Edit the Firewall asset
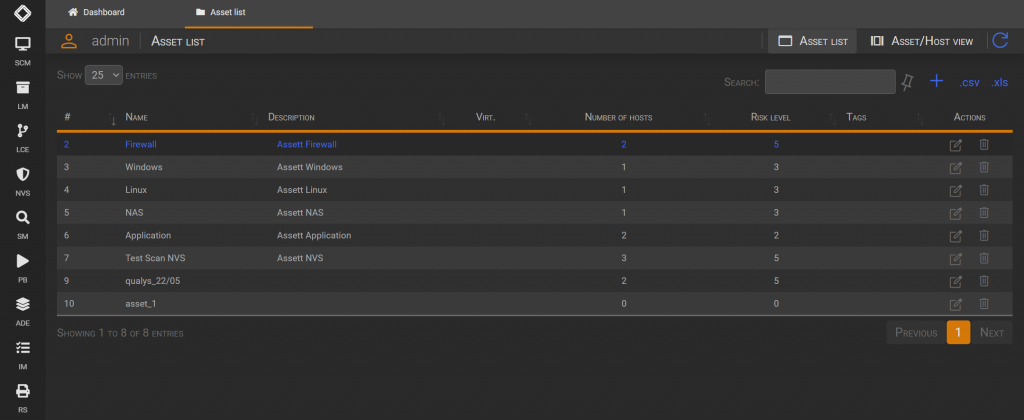 (955, 145)
